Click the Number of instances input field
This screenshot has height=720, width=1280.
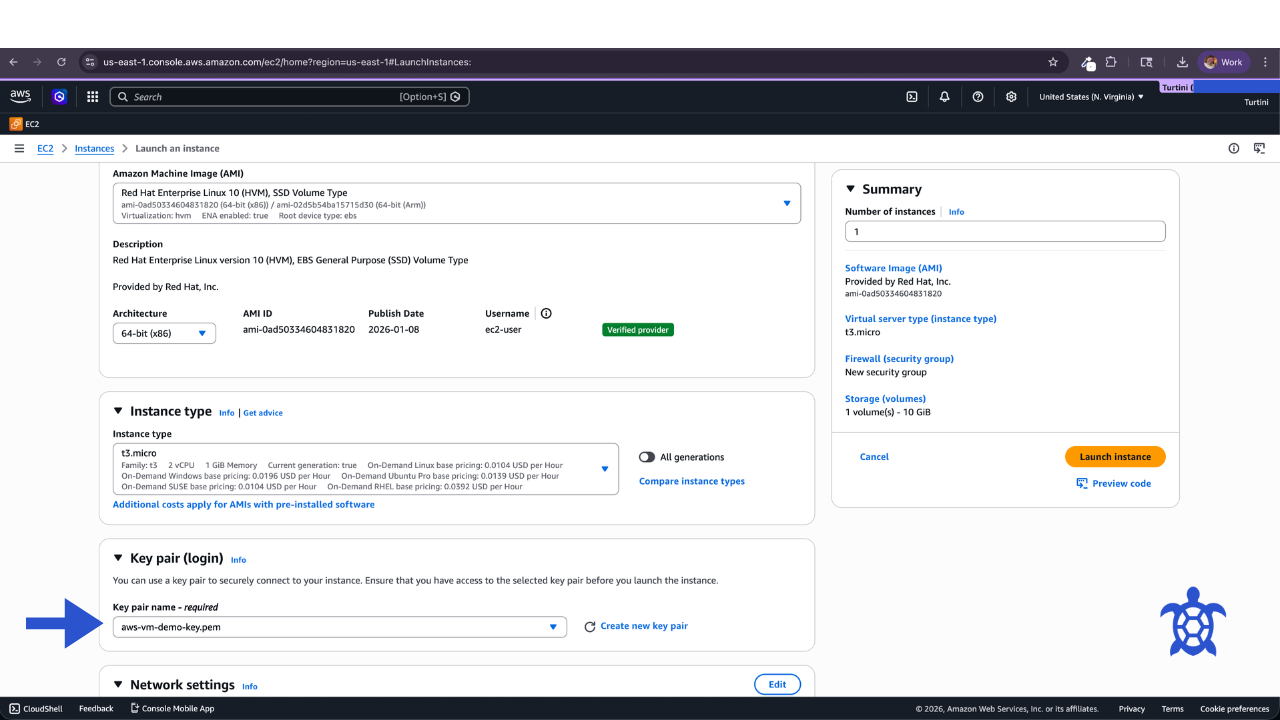coord(1005,231)
